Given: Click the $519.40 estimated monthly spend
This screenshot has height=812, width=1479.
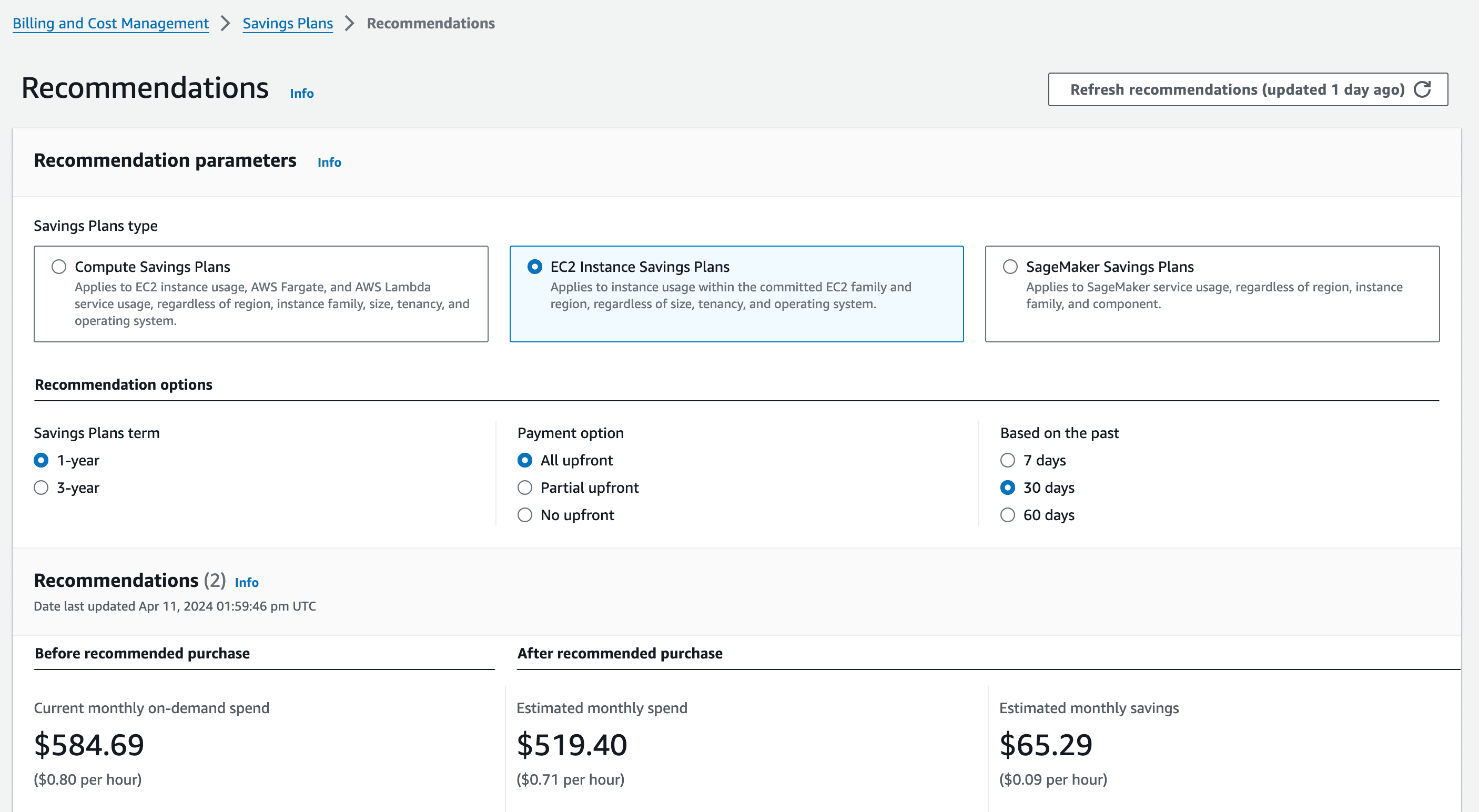Looking at the screenshot, I should [572, 745].
